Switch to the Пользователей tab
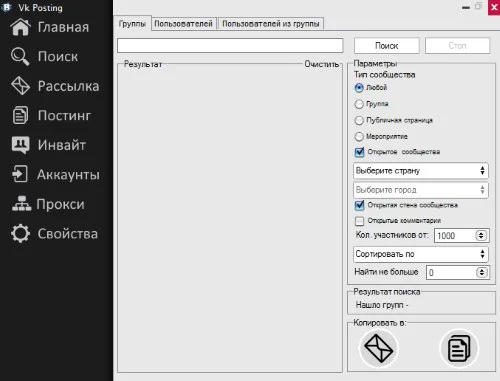This screenshot has height=381, width=500. (183, 24)
